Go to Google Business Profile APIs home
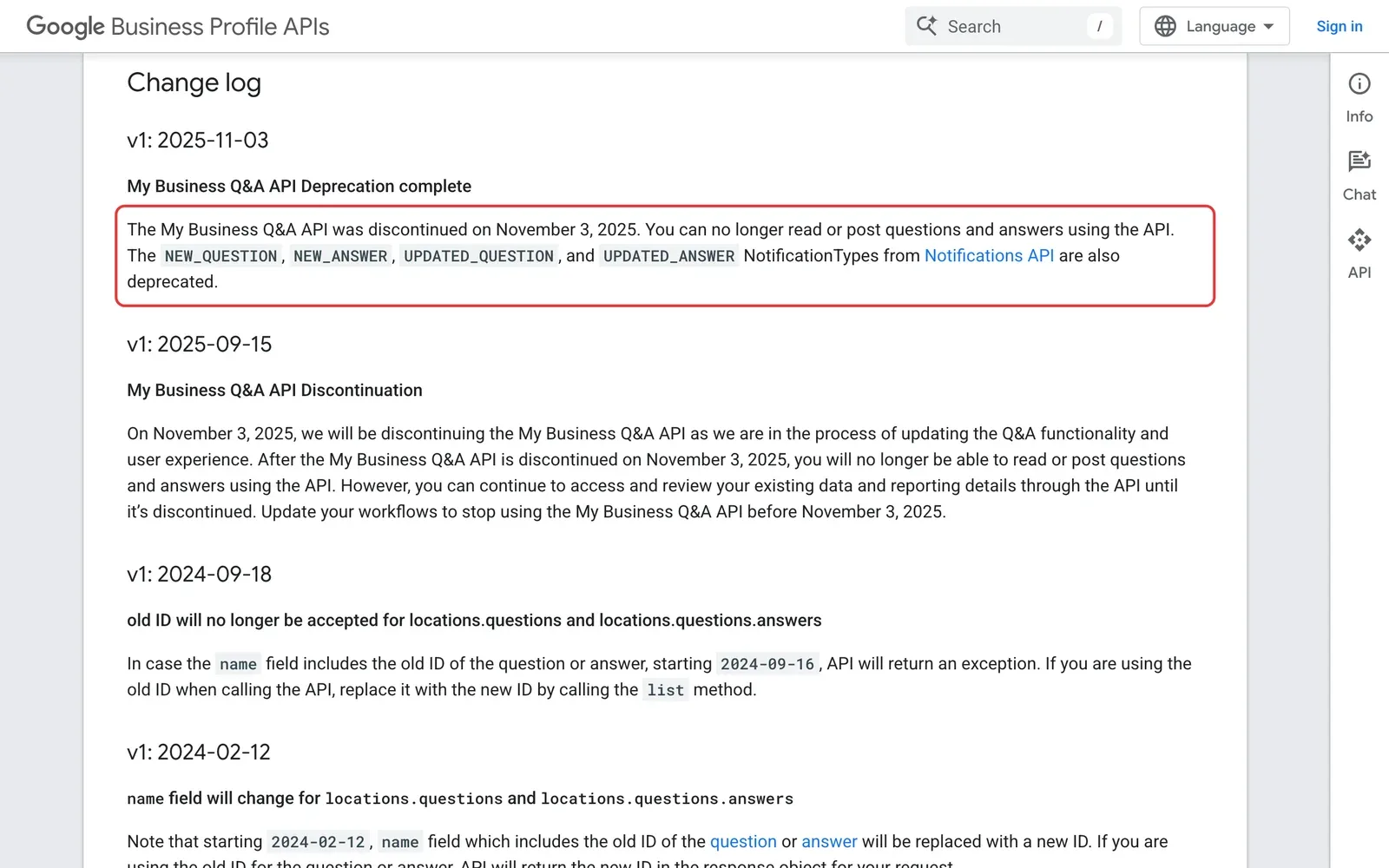 [x=178, y=27]
